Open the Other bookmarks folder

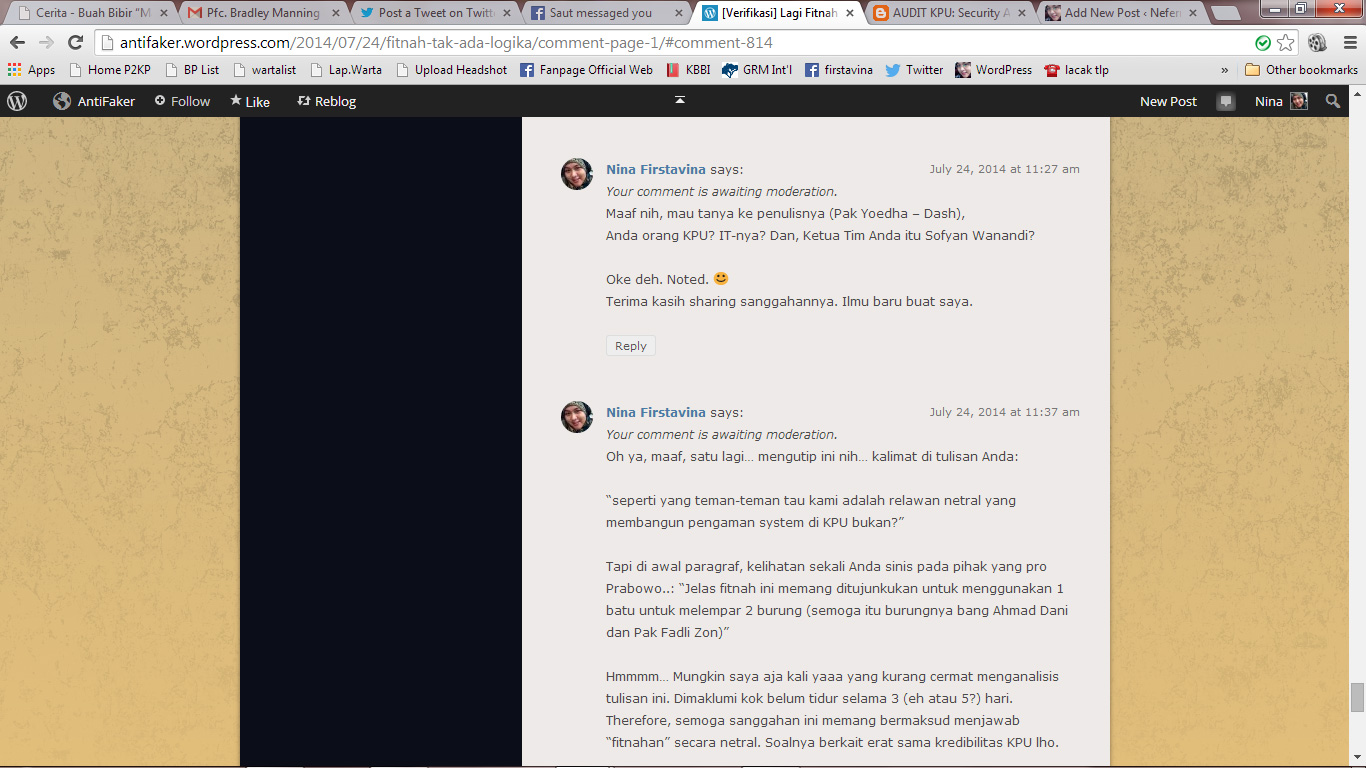[1301, 70]
